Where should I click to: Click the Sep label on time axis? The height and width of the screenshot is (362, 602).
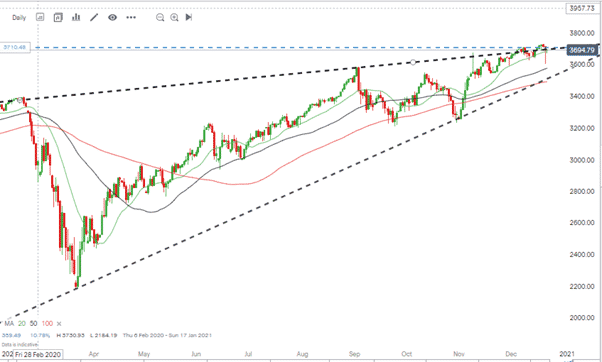[x=354, y=354]
